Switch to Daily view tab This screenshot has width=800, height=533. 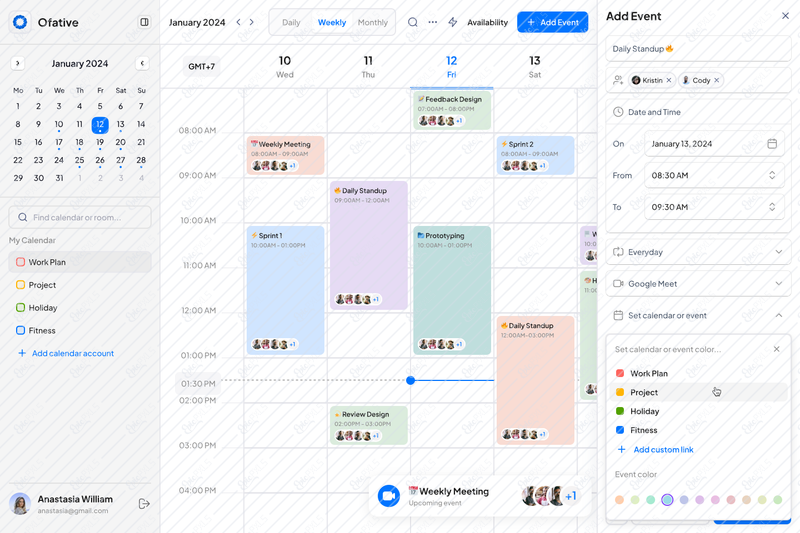pos(291,22)
